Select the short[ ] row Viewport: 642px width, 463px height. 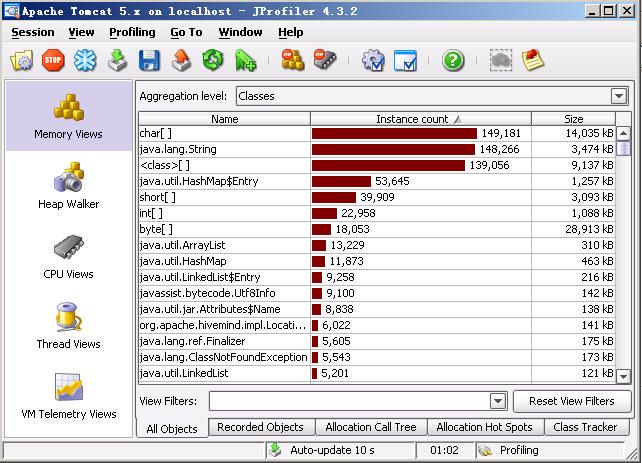coord(377,197)
